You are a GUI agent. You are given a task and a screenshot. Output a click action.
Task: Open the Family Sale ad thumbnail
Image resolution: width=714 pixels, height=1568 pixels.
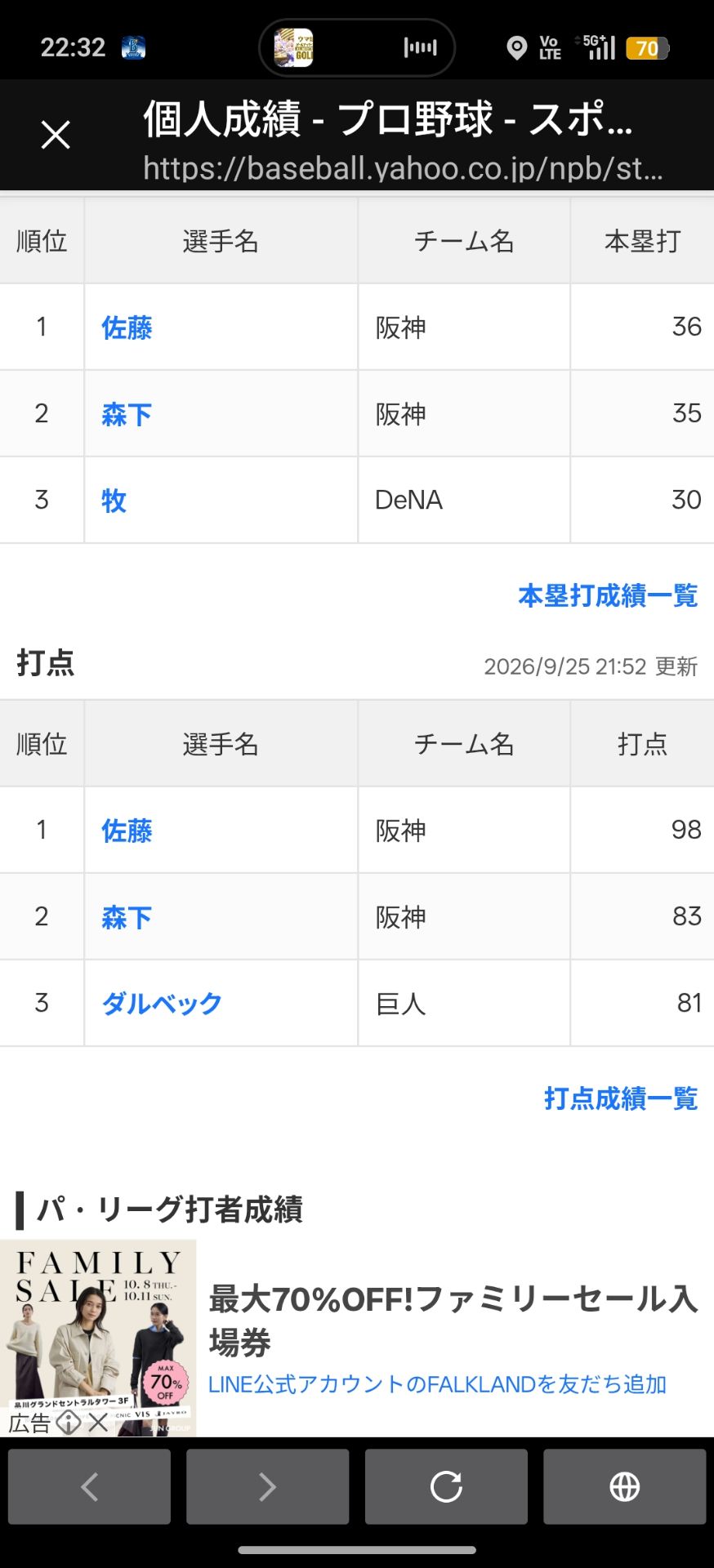pyautogui.click(x=98, y=1338)
